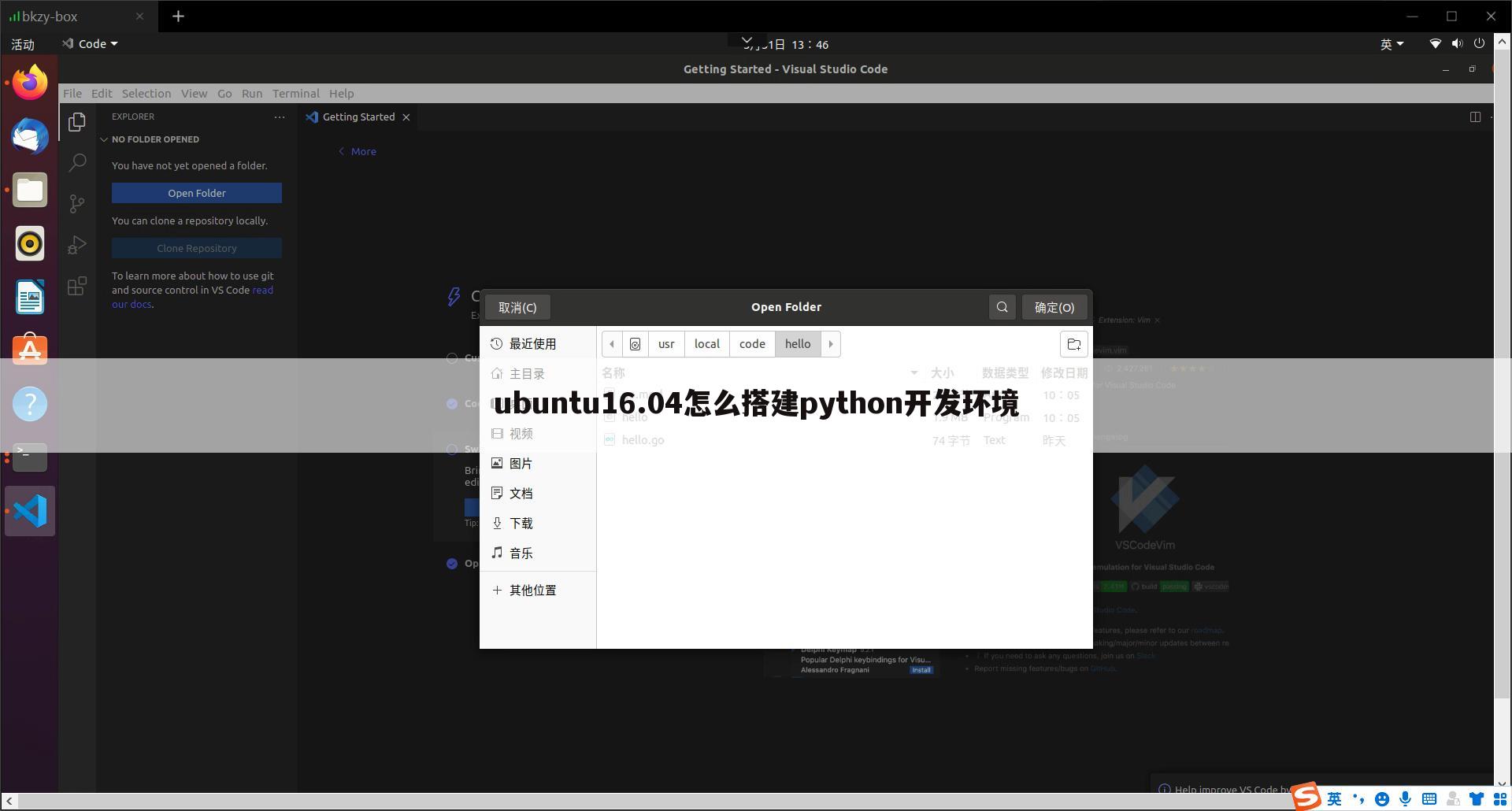Open the View menu
Viewport: 1512px width, 811px height.
pyautogui.click(x=195, y=93)
